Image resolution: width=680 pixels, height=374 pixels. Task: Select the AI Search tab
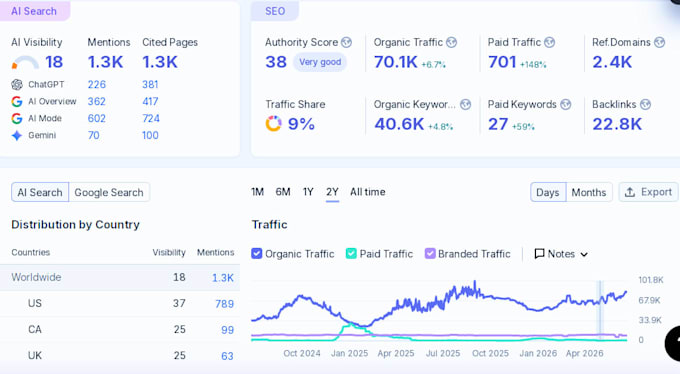coord(40,192)
